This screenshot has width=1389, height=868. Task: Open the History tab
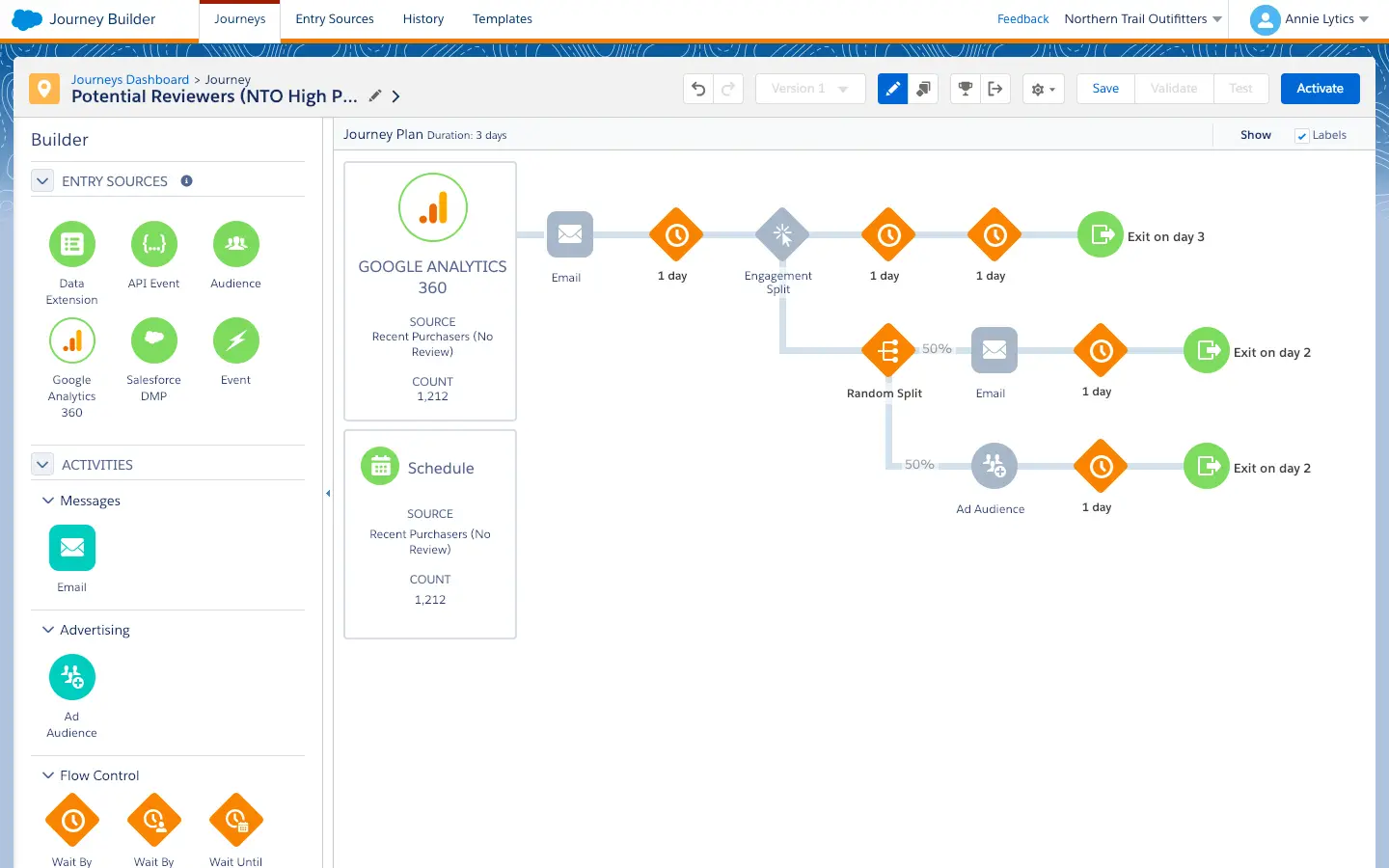coord(423,19)
